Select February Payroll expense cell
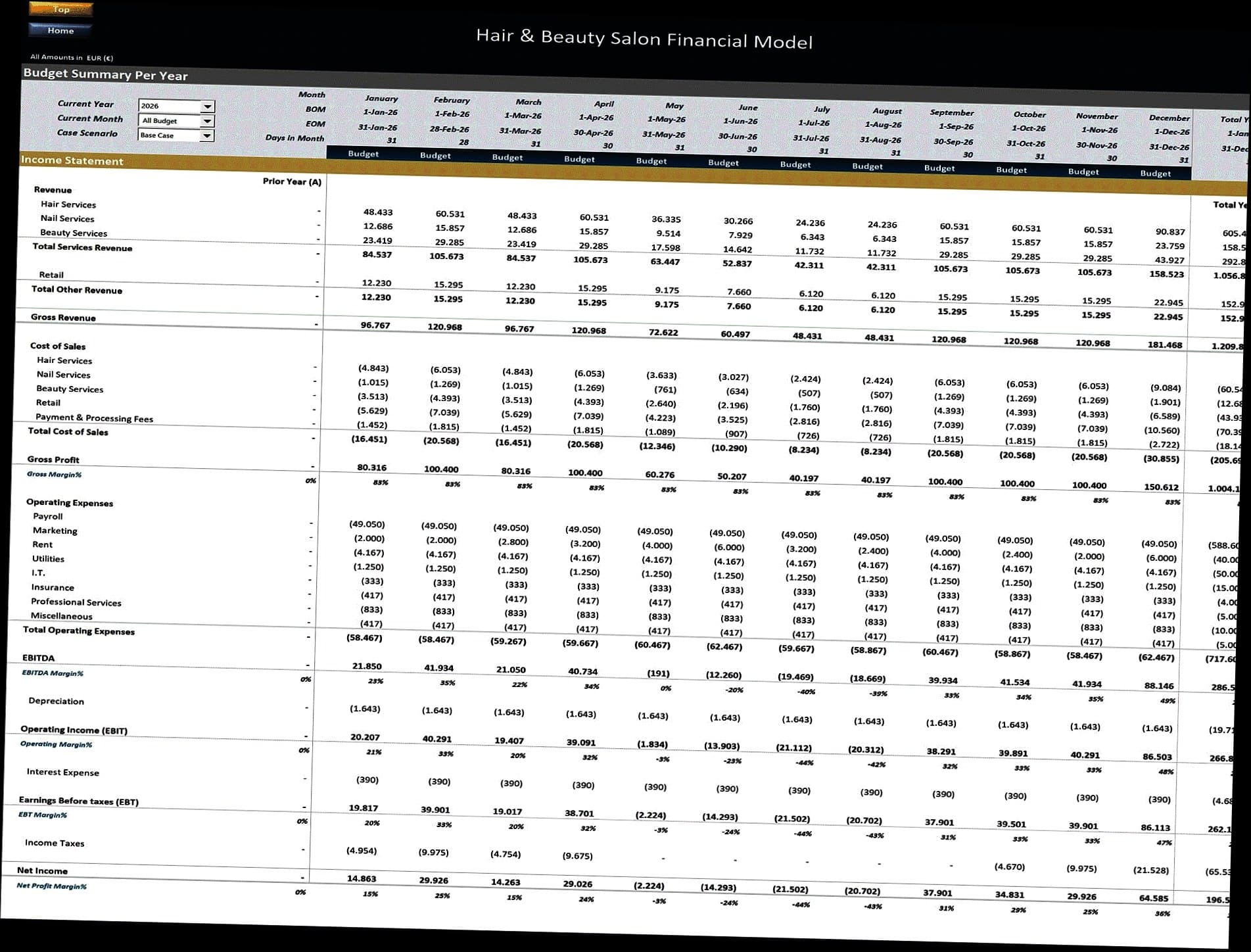 tap(438, 526)
